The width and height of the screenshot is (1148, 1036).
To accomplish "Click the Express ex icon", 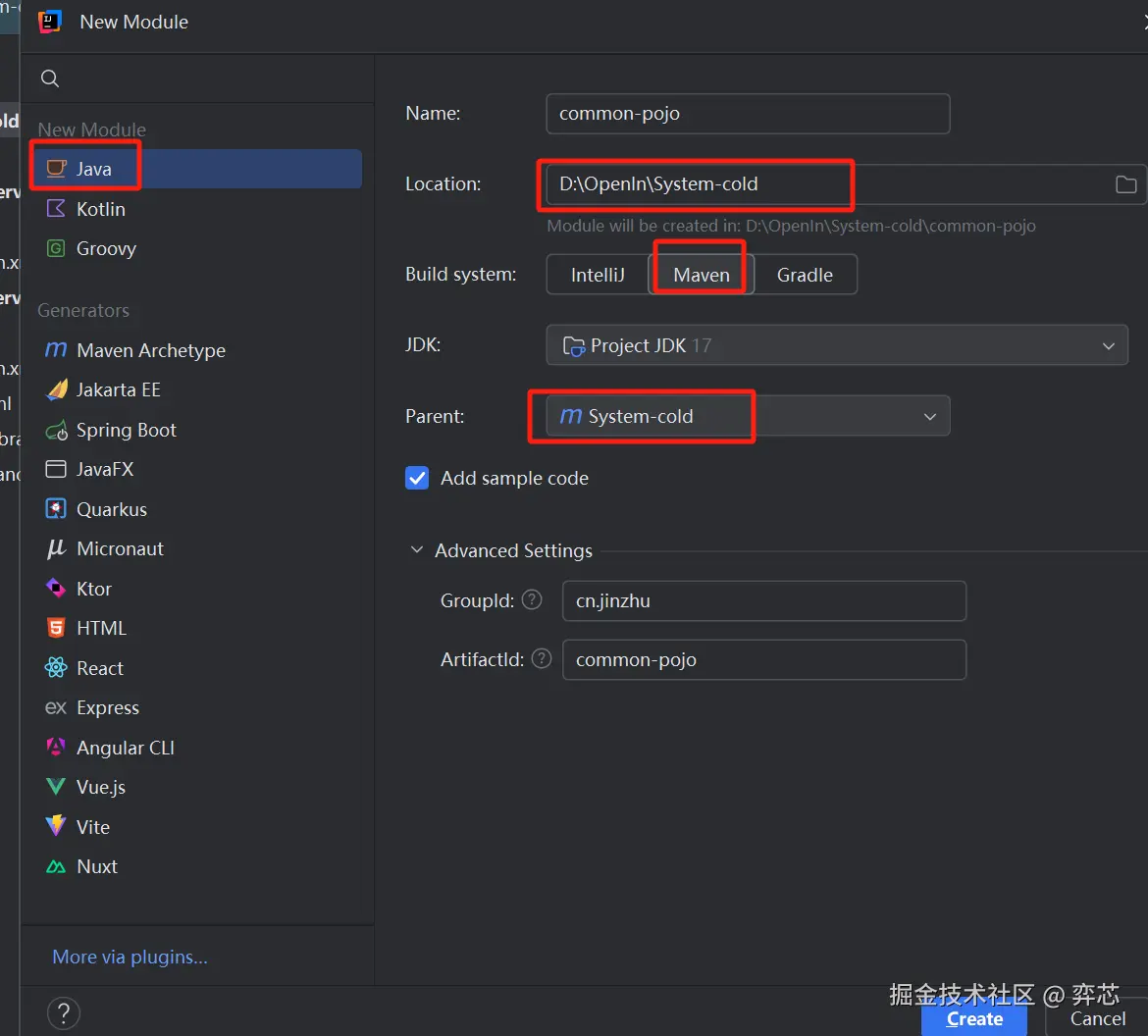I will (x=56, y=707).
